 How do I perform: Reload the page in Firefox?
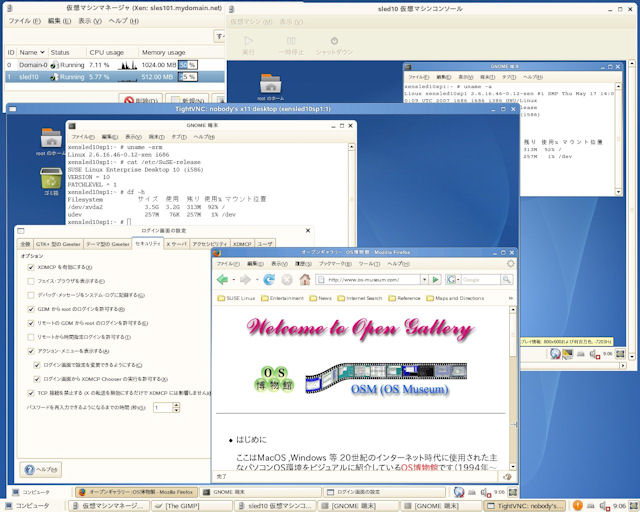point(269,280)
